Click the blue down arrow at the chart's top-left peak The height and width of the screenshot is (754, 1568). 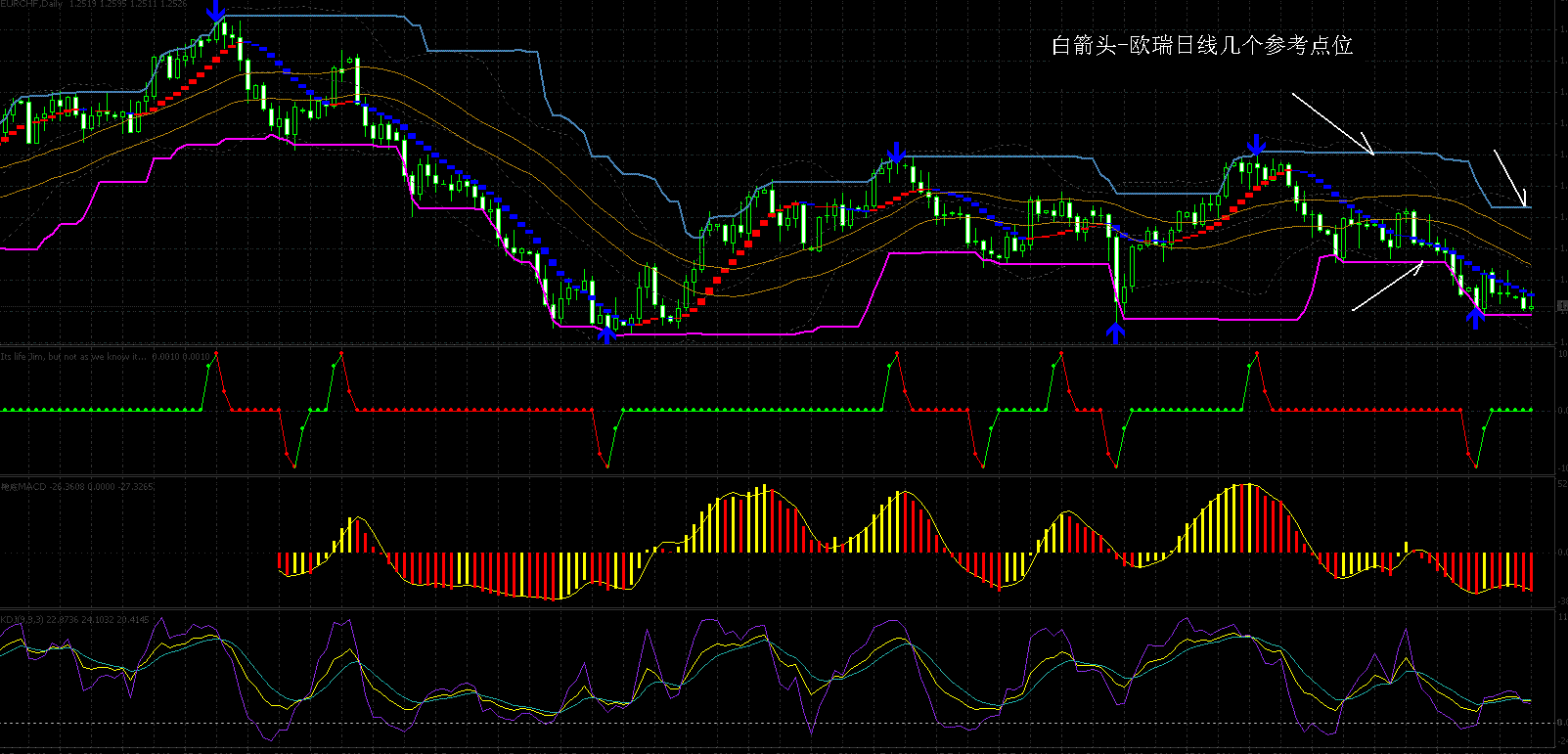[x=216, y=12]
